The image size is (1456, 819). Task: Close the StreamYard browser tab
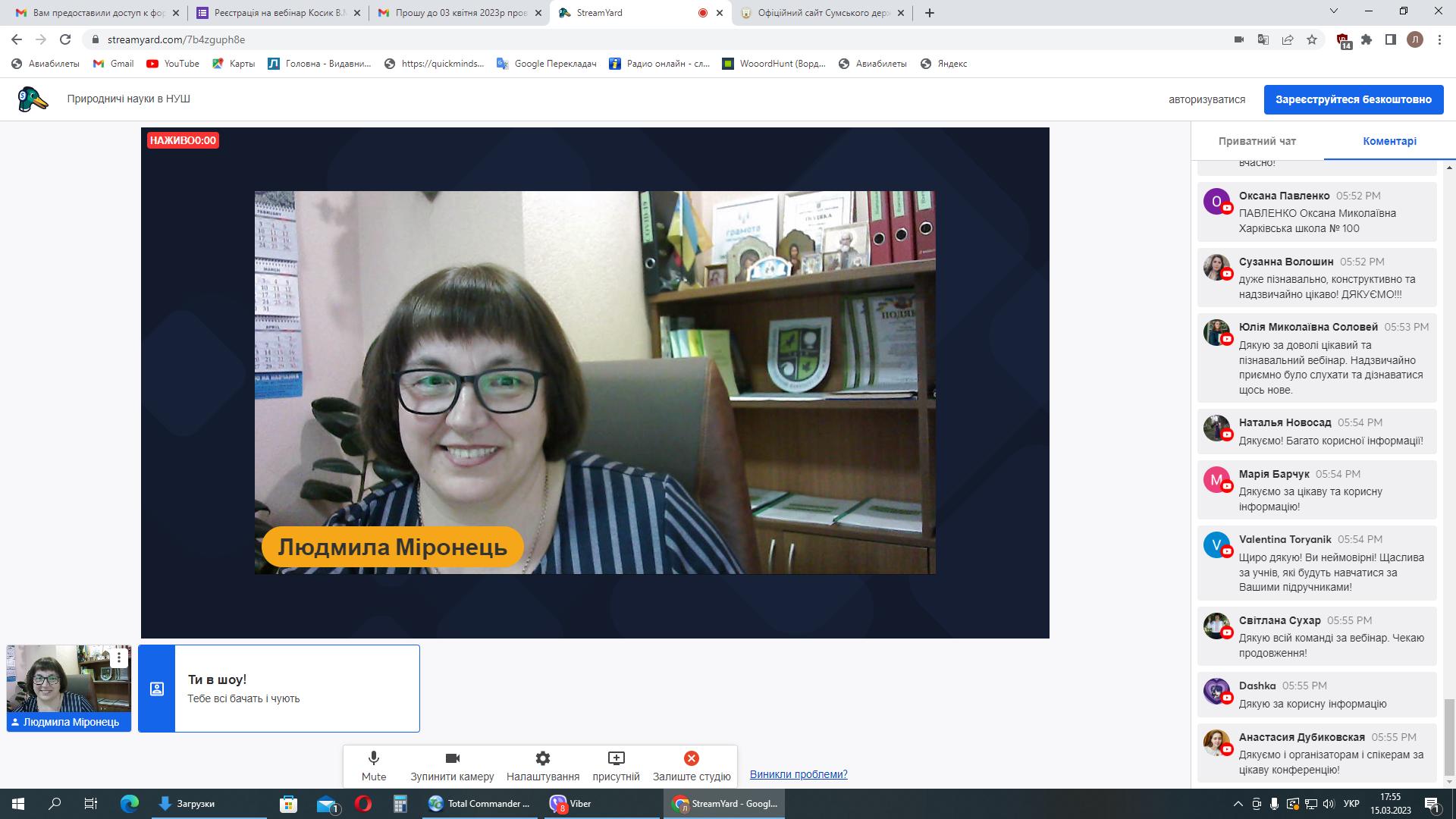coord(720,13)
